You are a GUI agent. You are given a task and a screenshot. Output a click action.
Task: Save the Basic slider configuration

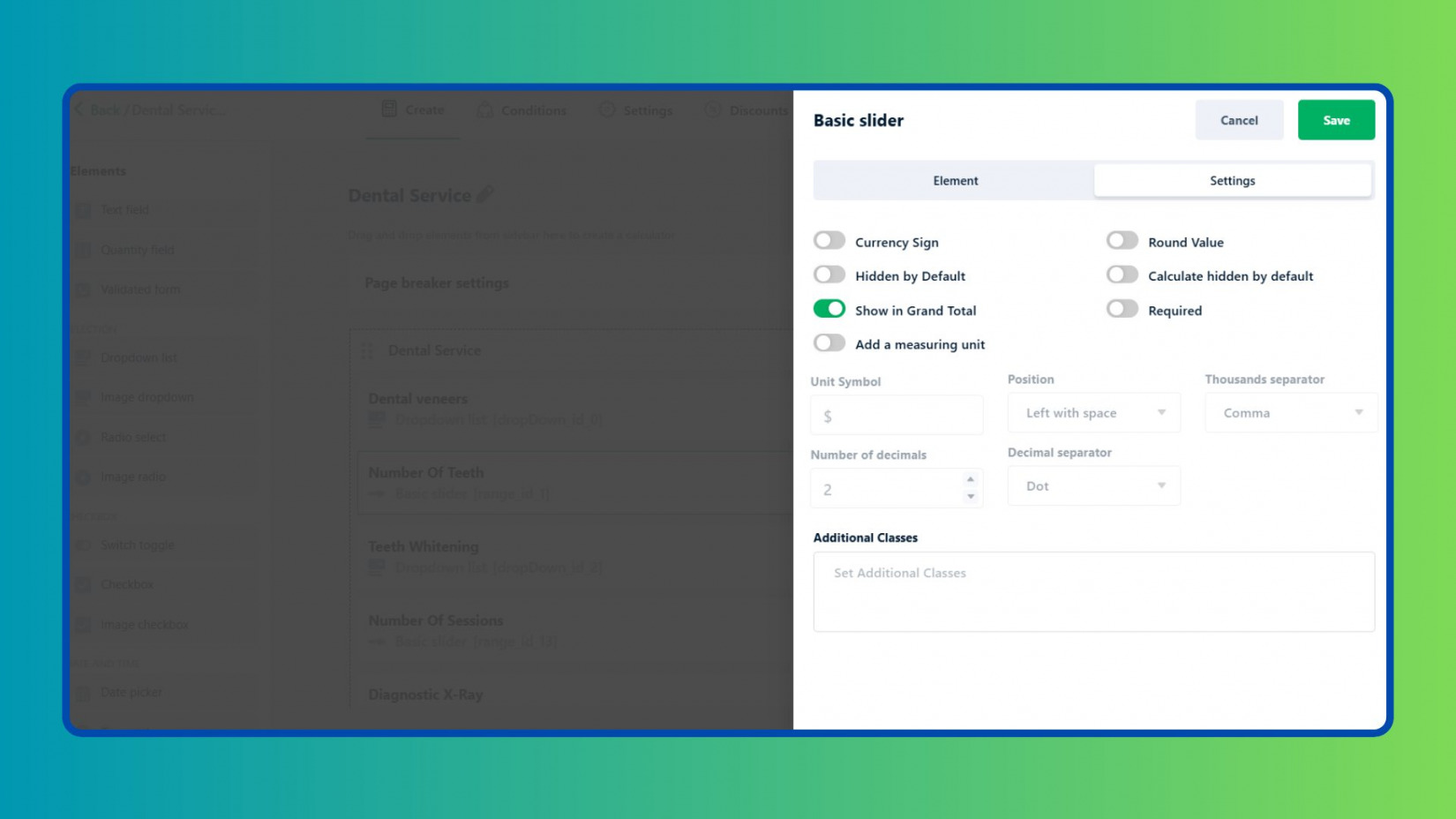pos(1335,120)
